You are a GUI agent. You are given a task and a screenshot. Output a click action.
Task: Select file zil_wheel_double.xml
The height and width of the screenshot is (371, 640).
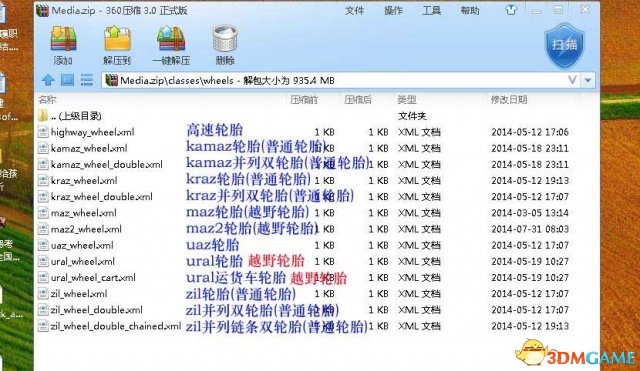click(x=96, y=310)
